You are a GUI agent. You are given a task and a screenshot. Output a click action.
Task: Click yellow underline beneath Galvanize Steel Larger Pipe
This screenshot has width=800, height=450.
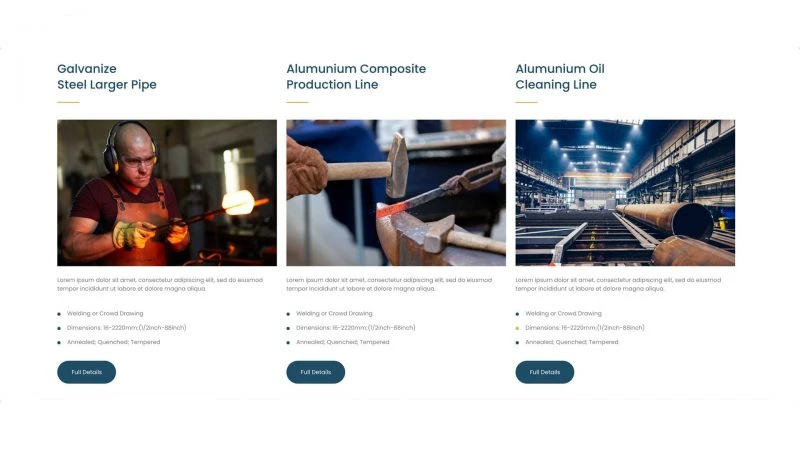(68, 102)
